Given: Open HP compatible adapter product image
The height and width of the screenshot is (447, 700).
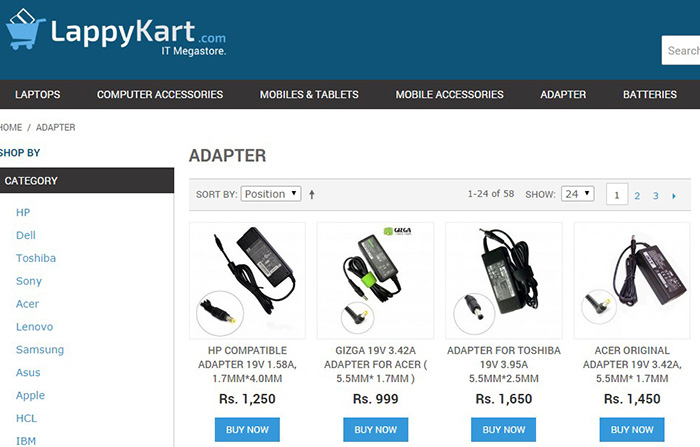Looking at the screenshot, I should [247, 280].
